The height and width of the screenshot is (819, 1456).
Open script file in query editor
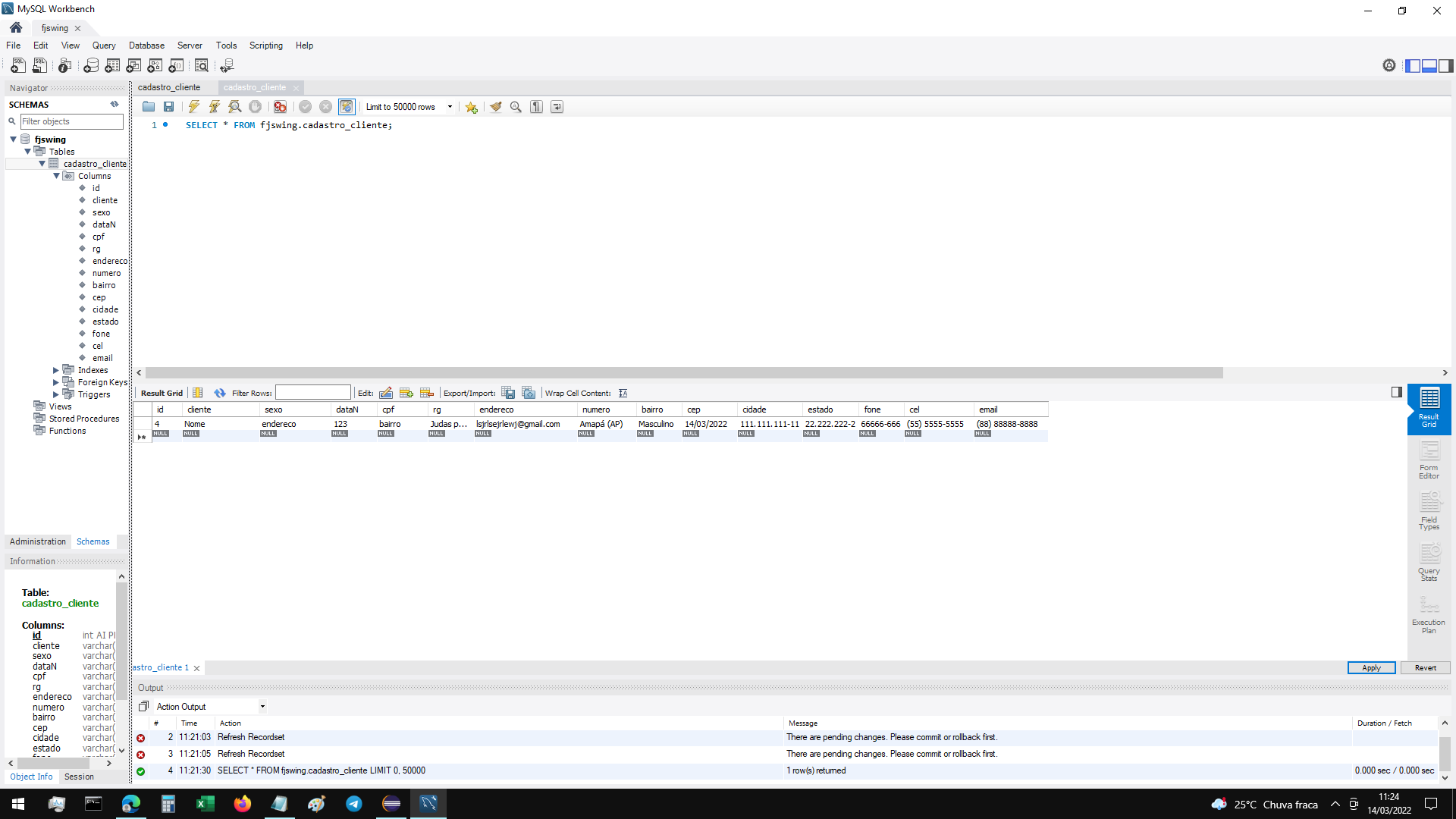149,107
